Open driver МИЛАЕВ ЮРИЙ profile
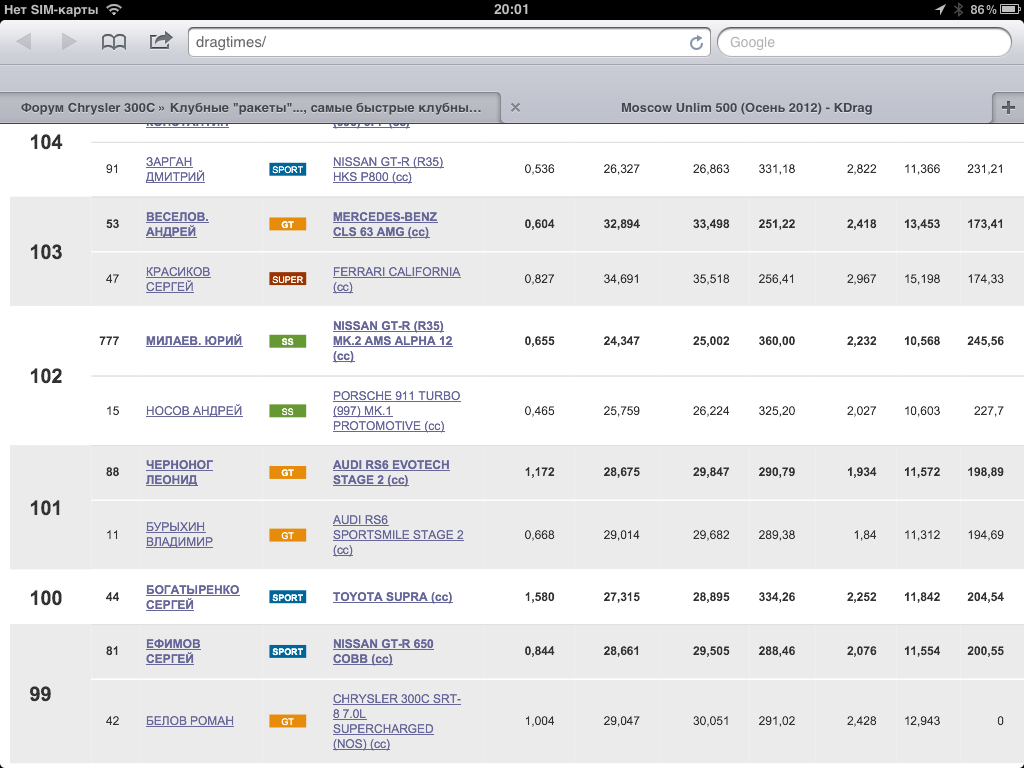The image size is (1024, 768). click(194, 341)
